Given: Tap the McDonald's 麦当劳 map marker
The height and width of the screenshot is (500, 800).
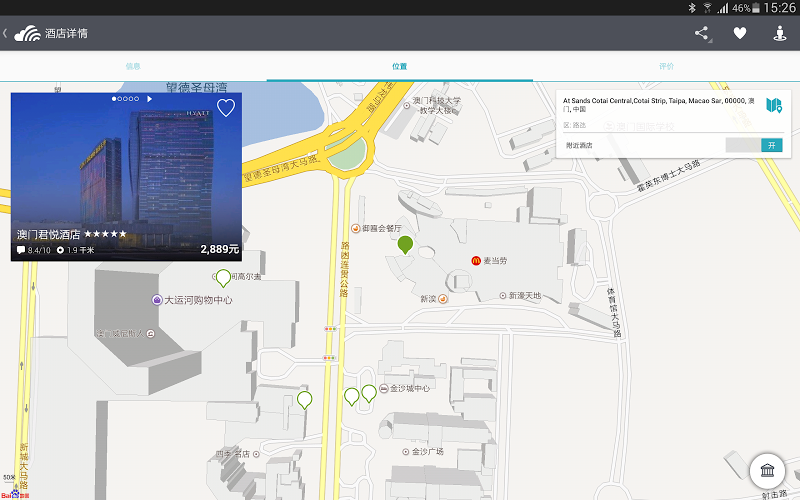Looking at the screenshot, I should point(476,260).
